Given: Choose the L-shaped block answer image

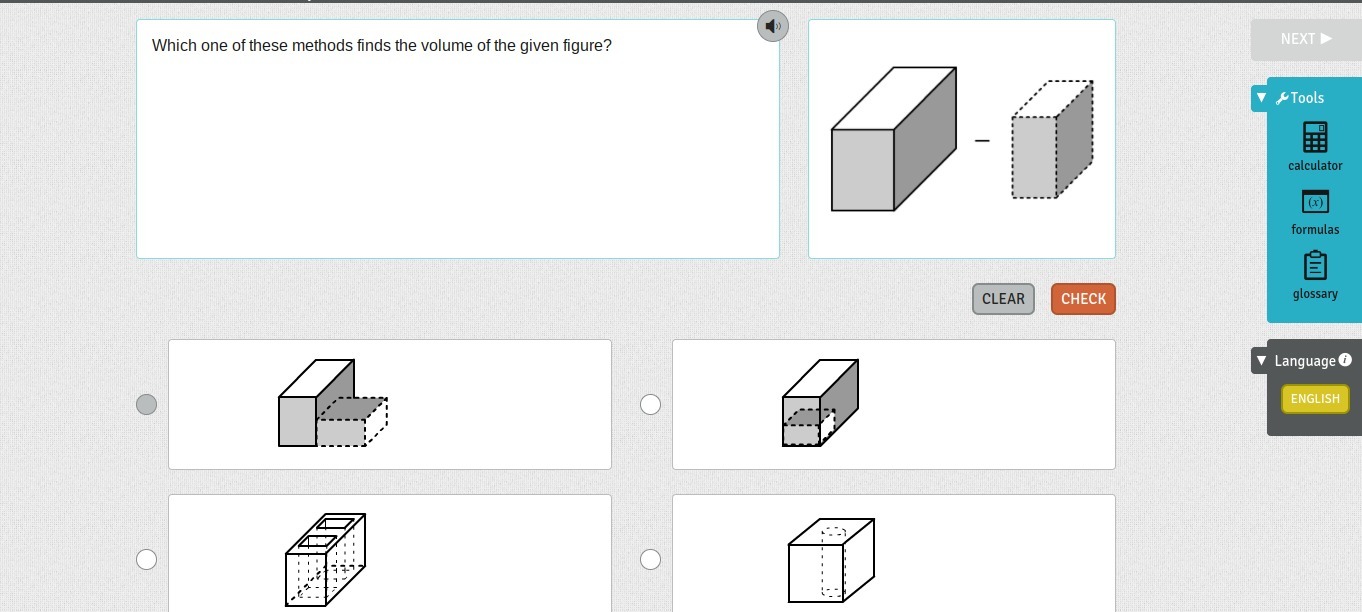Looking at the screenshot, I should [332, 404].
